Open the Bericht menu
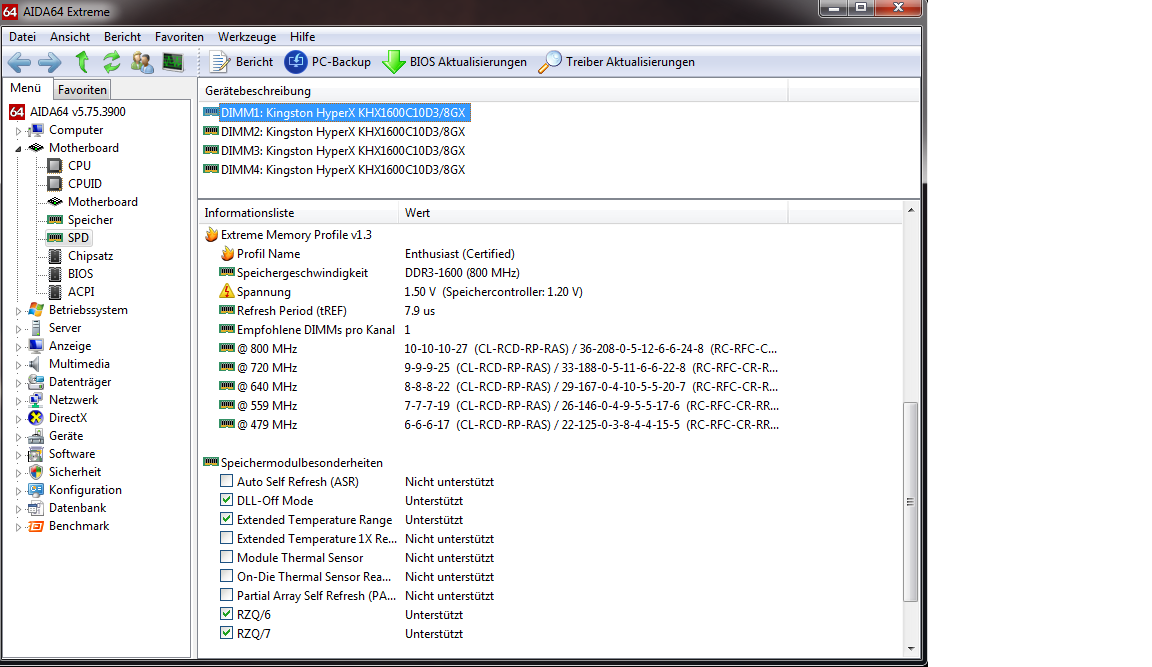The width and height of the screenshot is (1152, 667). 122,37
